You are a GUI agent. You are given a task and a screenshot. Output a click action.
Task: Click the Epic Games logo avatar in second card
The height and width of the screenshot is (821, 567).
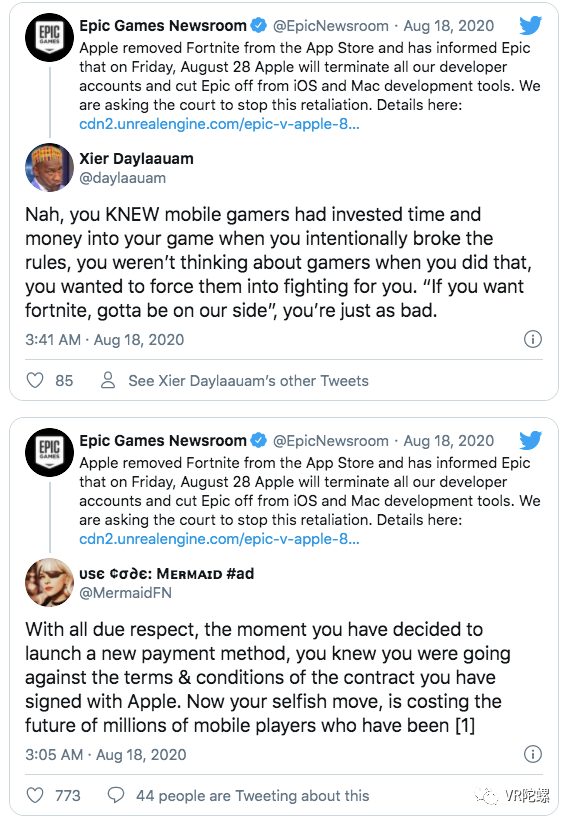tap(50, 452)
